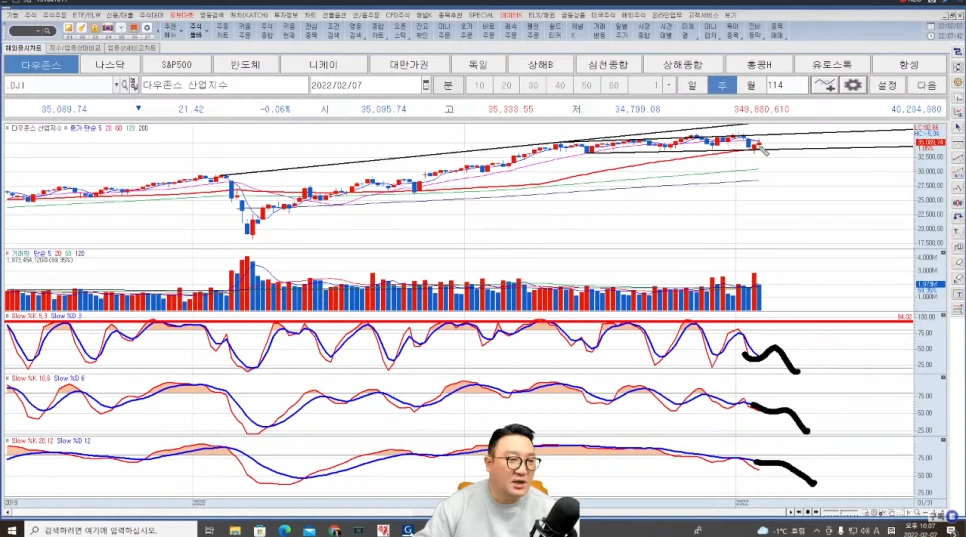Image resolution: width=966 pixels, height=537 pixels.
Task: Click the chart playback stop control at bottom right
Action: (808, 512)
